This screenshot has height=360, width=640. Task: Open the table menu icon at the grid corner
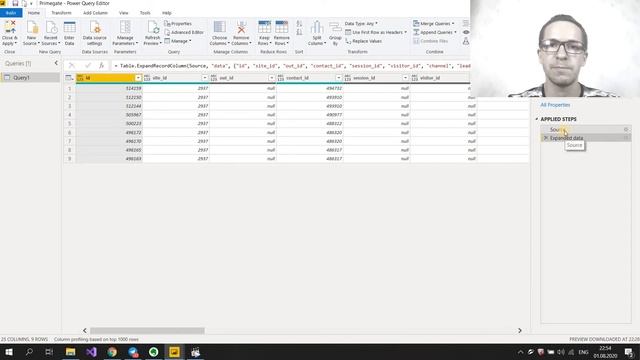[x=69, y=78]
